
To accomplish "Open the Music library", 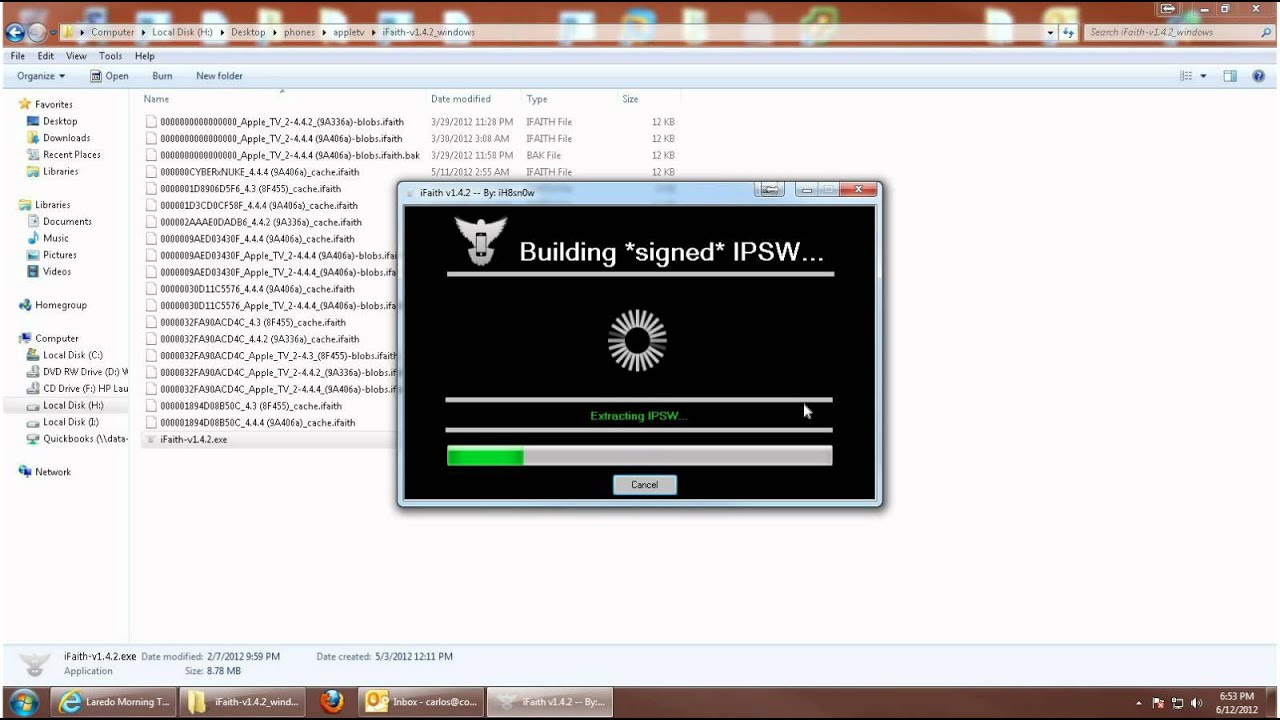I will coord(56,238).
